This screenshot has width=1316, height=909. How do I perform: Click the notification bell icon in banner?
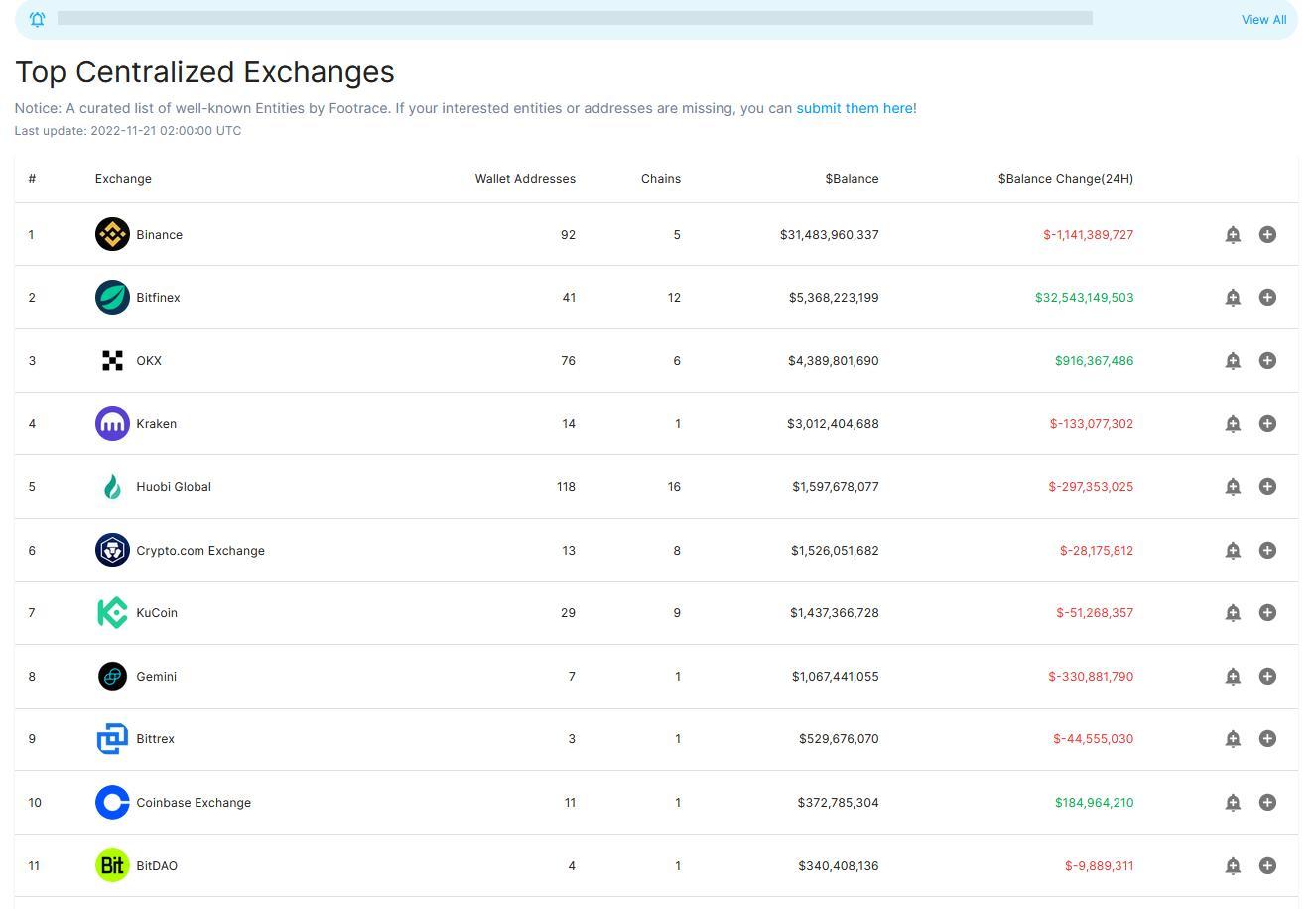point(37,19)
